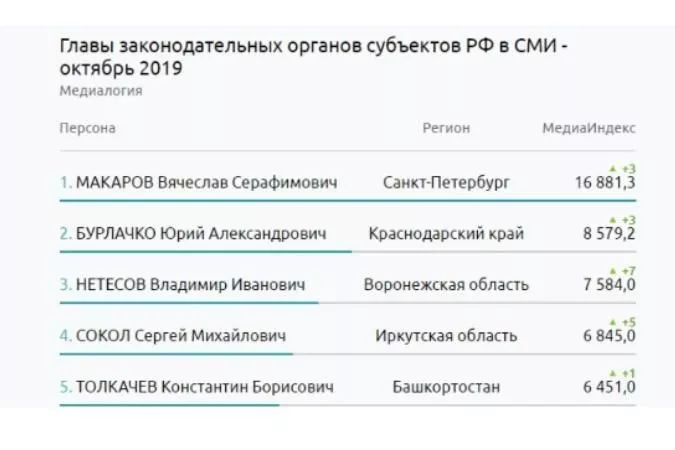The width and height of the screenshot is (675, 450).
Task: Click the green +5 change indicator for СОКОЛ
Action: pos(628,321)
